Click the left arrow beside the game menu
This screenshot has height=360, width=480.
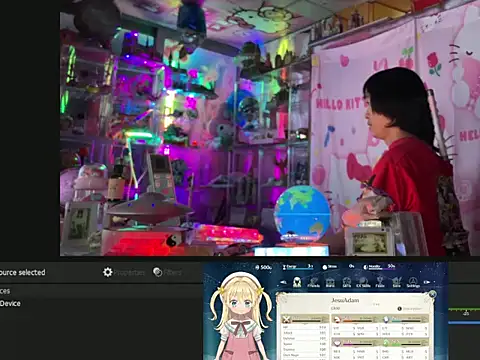[283, 282]
